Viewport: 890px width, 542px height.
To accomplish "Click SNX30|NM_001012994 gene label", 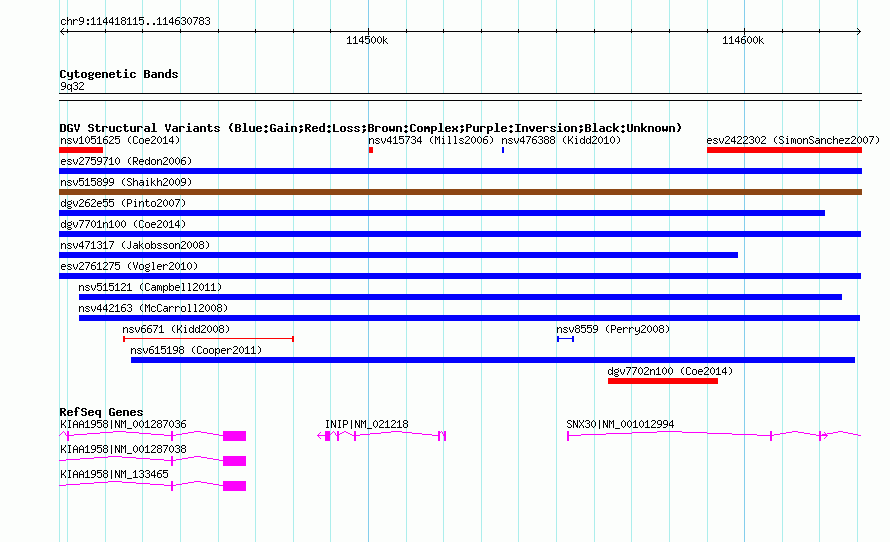I will (x=620, y=425).
